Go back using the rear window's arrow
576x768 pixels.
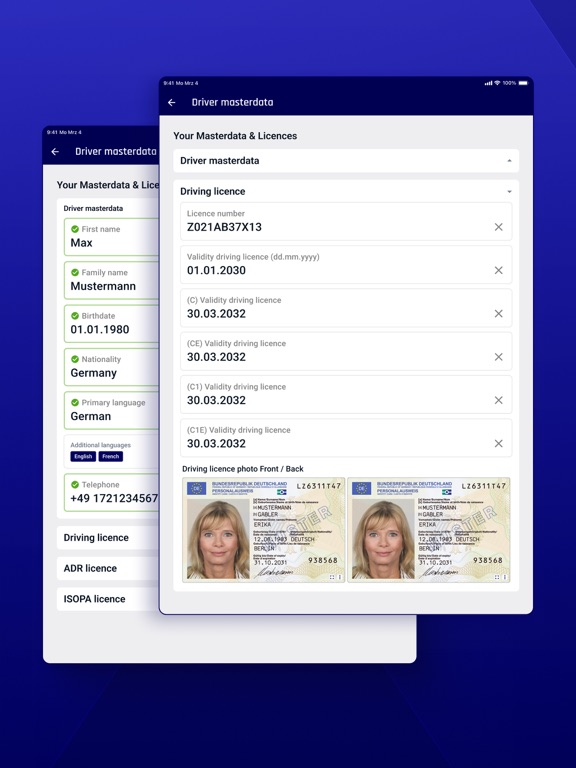[55, 152]
